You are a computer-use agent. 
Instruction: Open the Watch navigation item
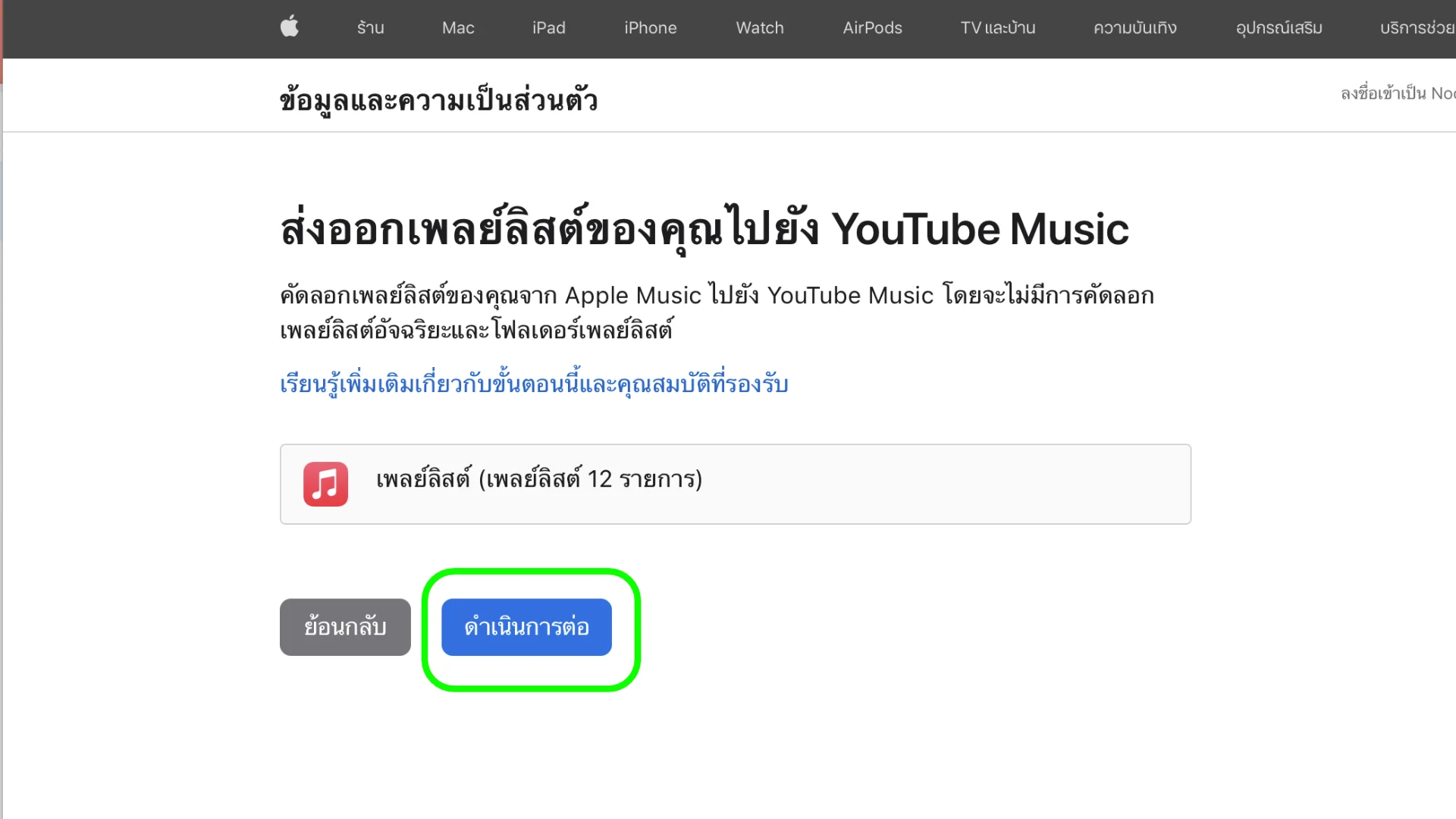point(759,28)
